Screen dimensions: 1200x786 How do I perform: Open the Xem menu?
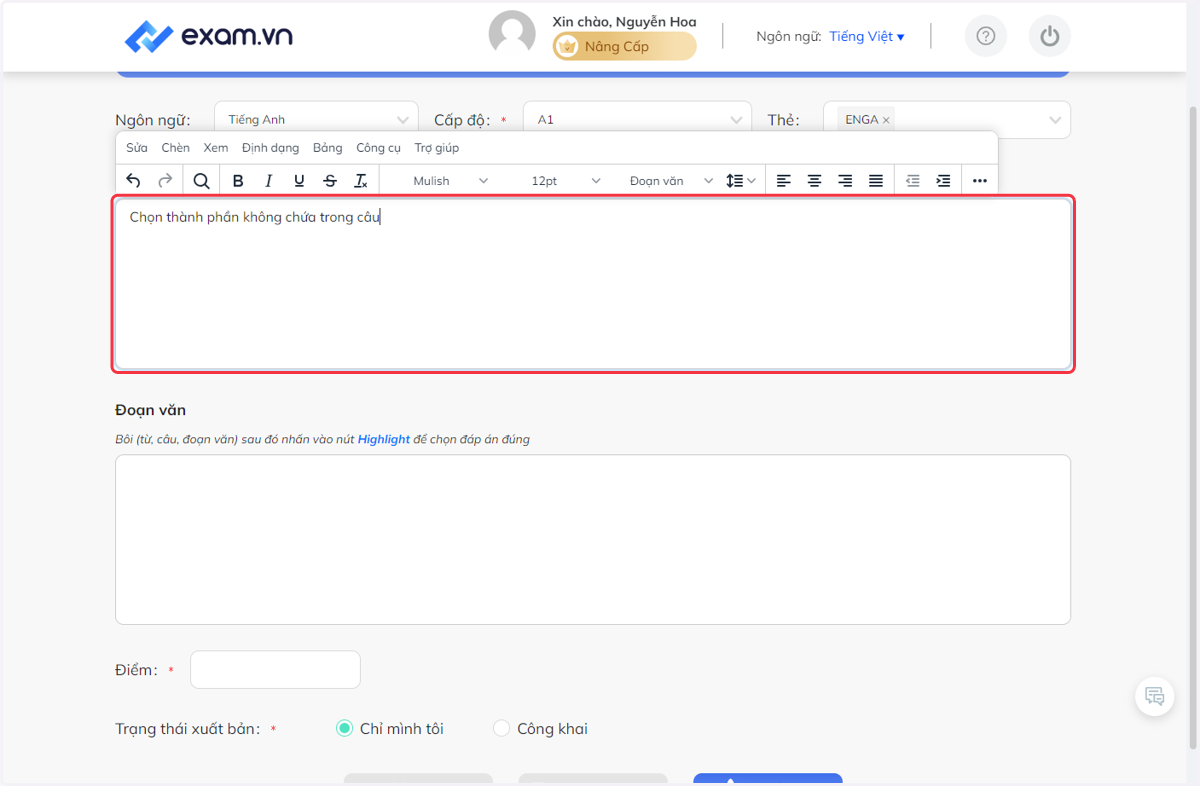pos(216,148)
